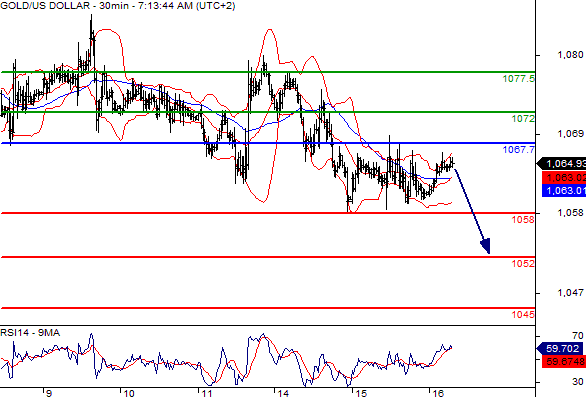The width and height of the screenshot is (586, 397).
Task: Click the 1052 support level label
Action: [x=523, y=264]
